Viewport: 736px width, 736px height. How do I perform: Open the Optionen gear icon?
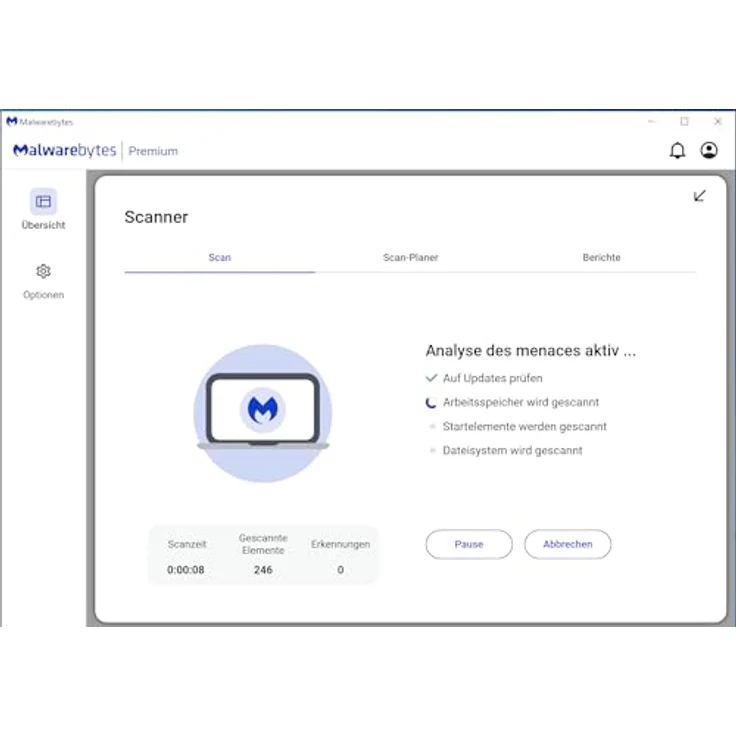43,271
